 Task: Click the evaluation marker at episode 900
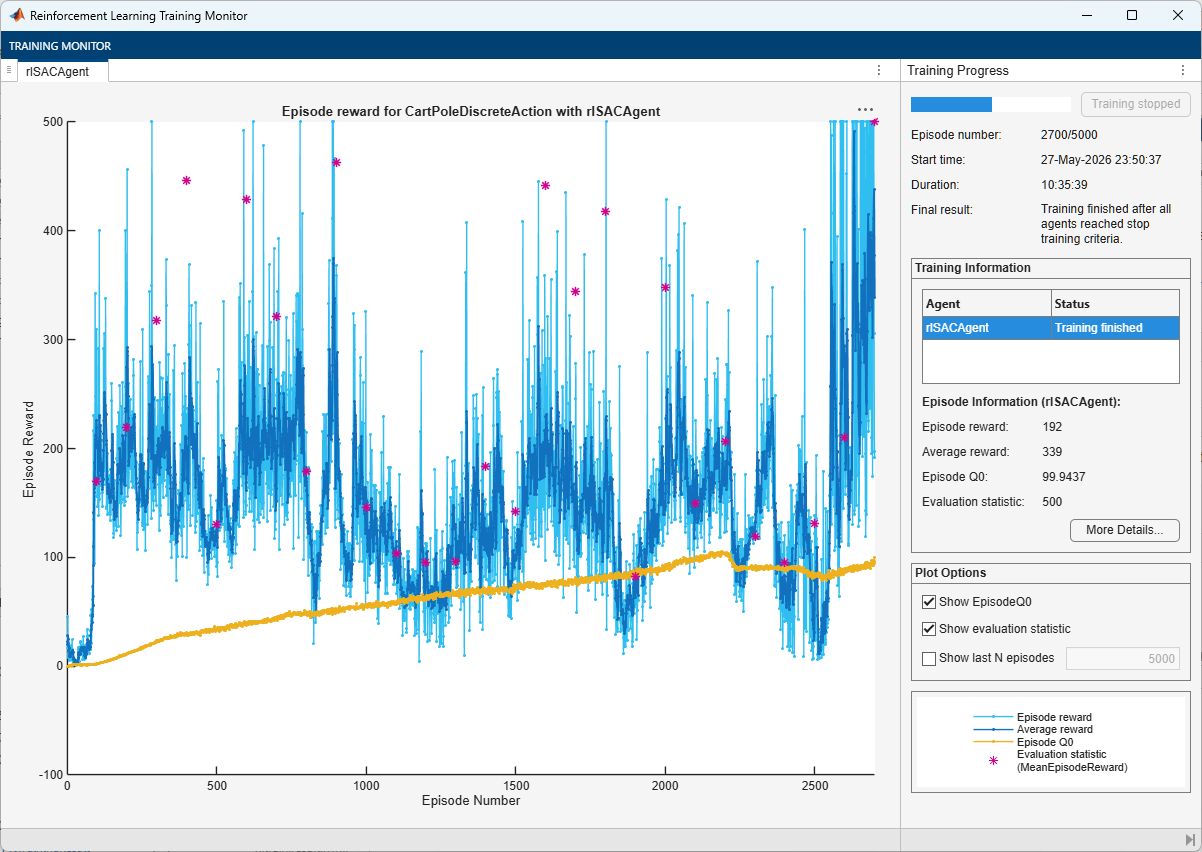click(x=336, y=162)
